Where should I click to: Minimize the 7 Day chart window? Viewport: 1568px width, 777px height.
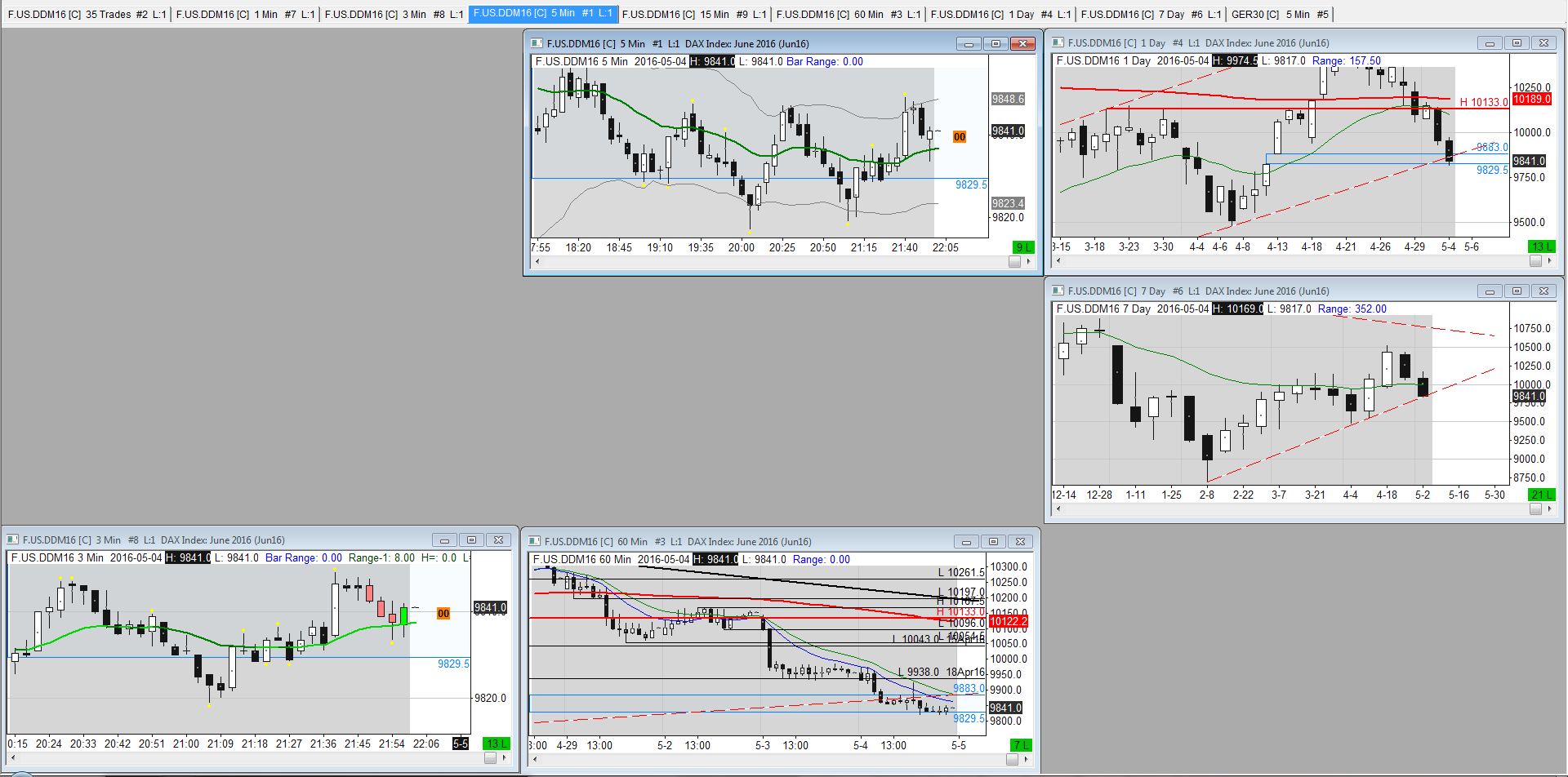tap(1490, 291)
